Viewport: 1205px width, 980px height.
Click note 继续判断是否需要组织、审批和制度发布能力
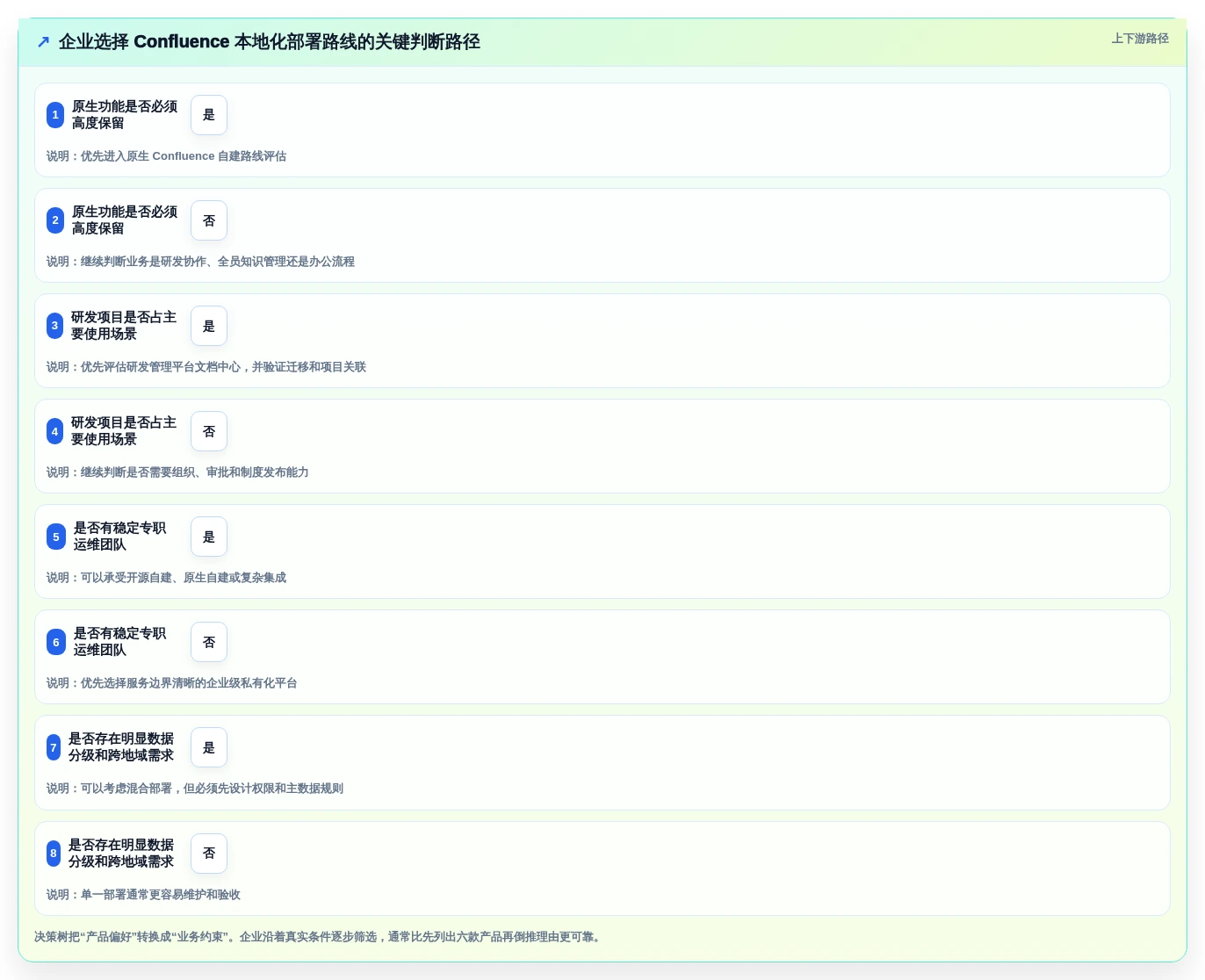195,472
